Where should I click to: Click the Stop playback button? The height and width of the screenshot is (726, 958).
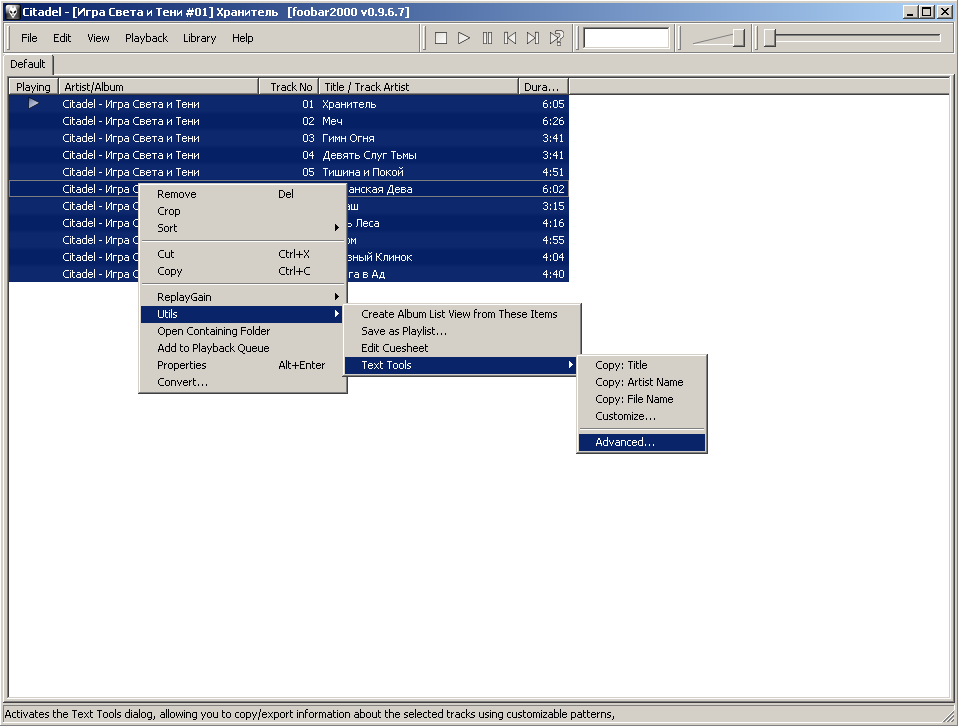(x=441, y=38)
